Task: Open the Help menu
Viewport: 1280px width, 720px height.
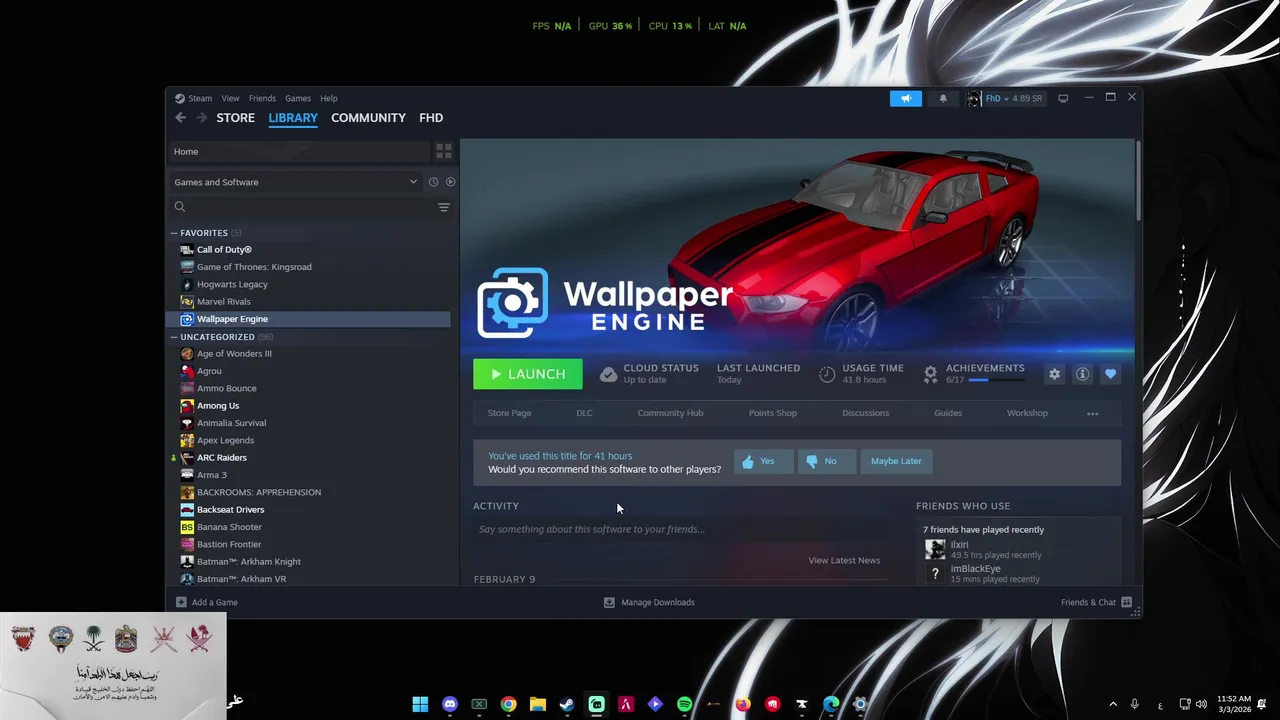Action: point(329,98)
